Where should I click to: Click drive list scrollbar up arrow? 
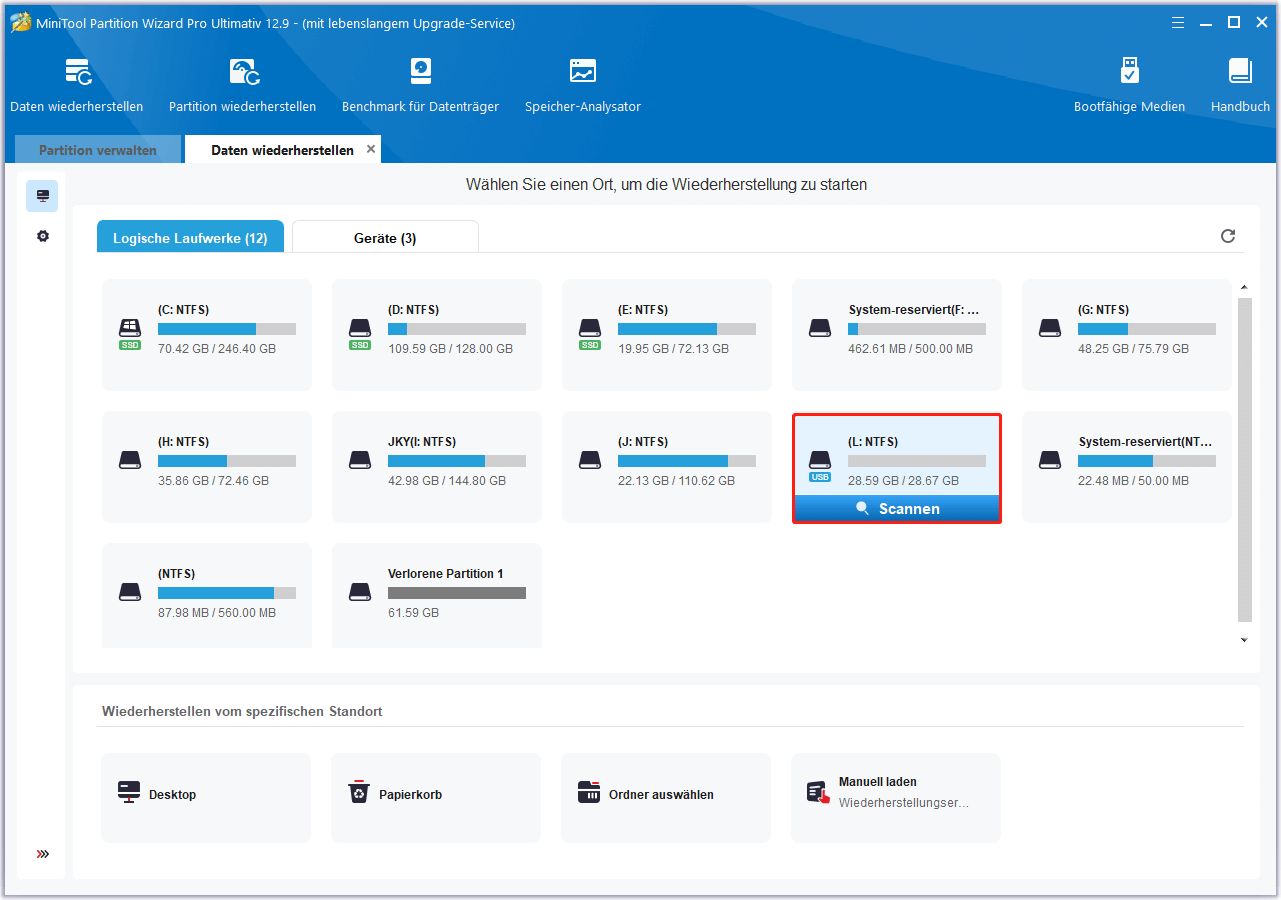(x=1244, y=288)
